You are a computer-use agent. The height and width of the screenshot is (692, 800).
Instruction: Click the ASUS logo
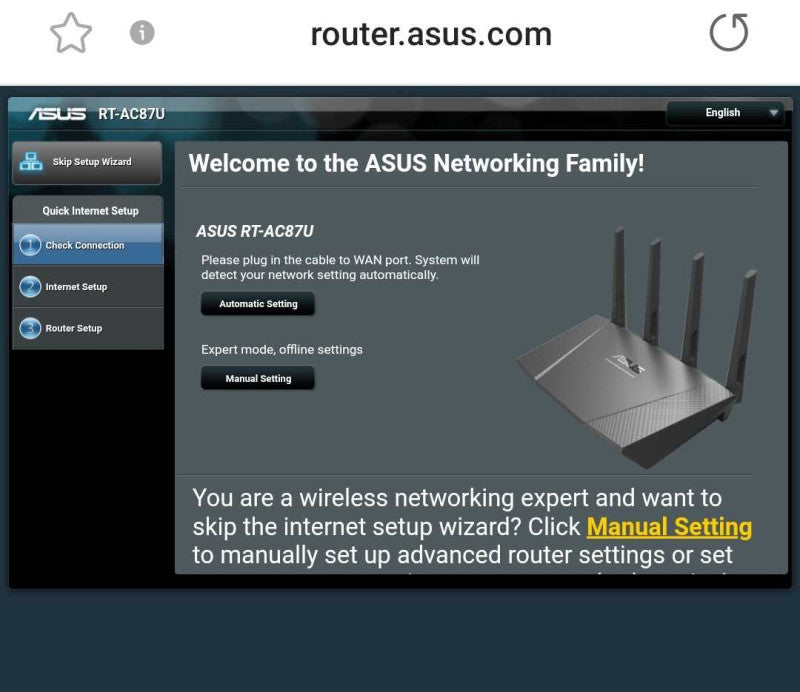[x=57, y=113]
